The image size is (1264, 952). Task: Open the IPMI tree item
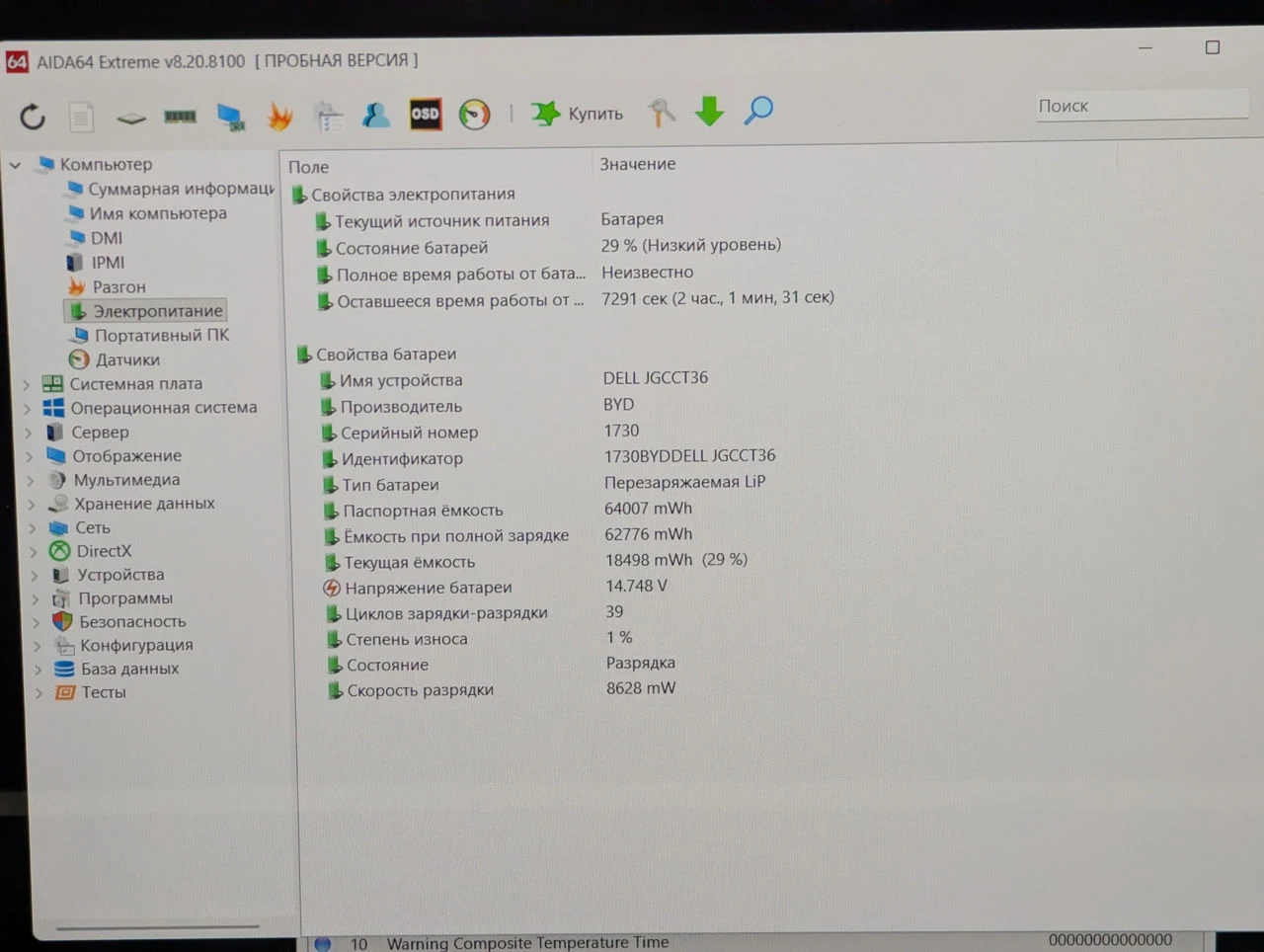[96, 263]
